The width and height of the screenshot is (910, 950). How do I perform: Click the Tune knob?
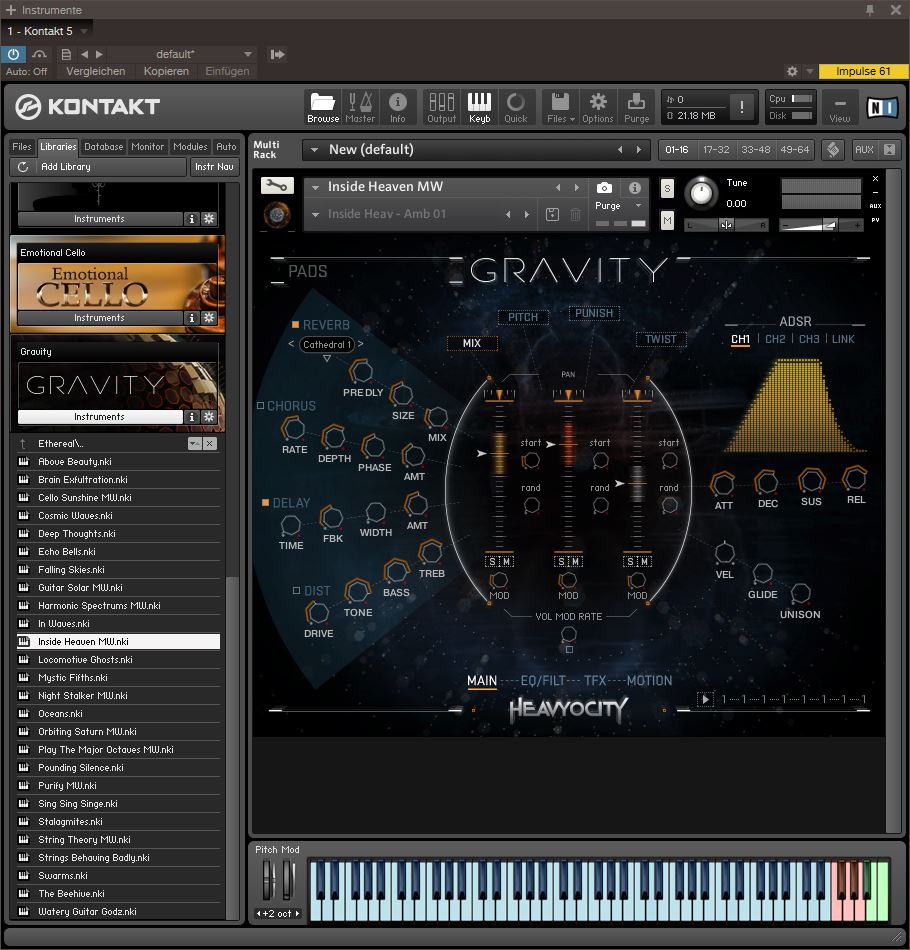[701, 193]
